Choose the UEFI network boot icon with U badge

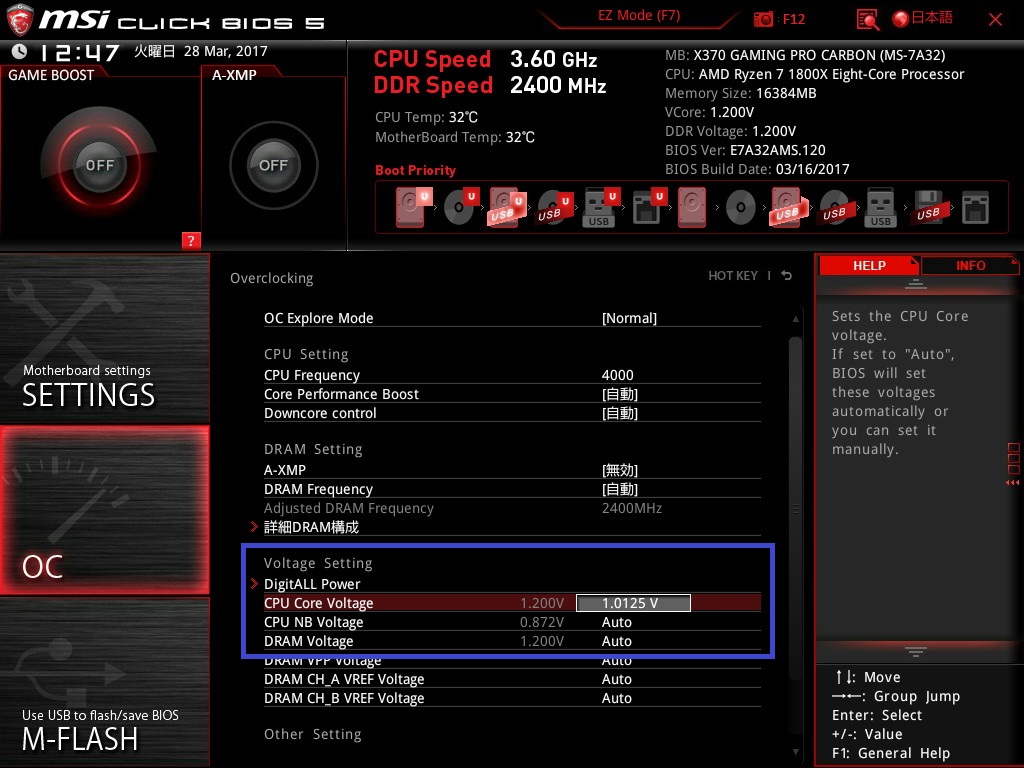click(x=648, y=207)
